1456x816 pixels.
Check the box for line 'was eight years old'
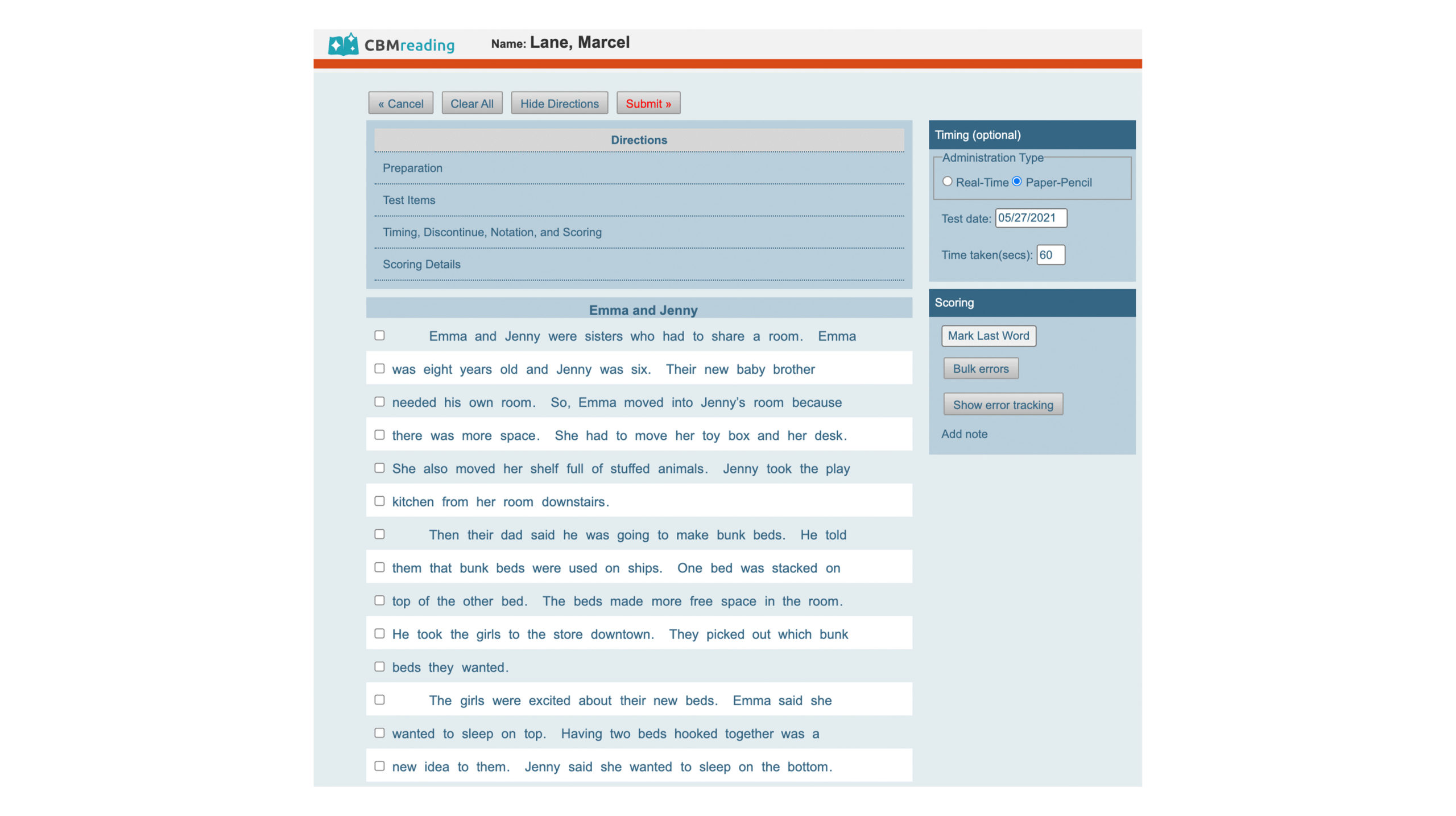coord(379,369)
